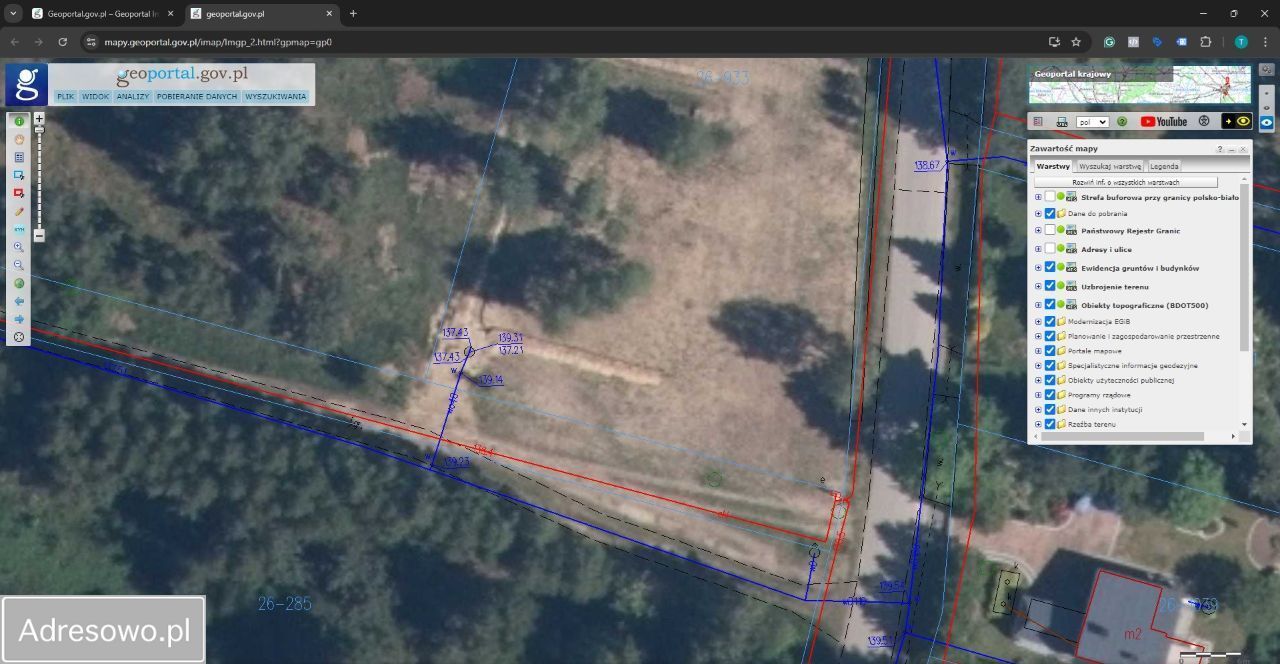Open the PLIK menu
Viewport: 1280px width, 664px height.
pos(66,97)
